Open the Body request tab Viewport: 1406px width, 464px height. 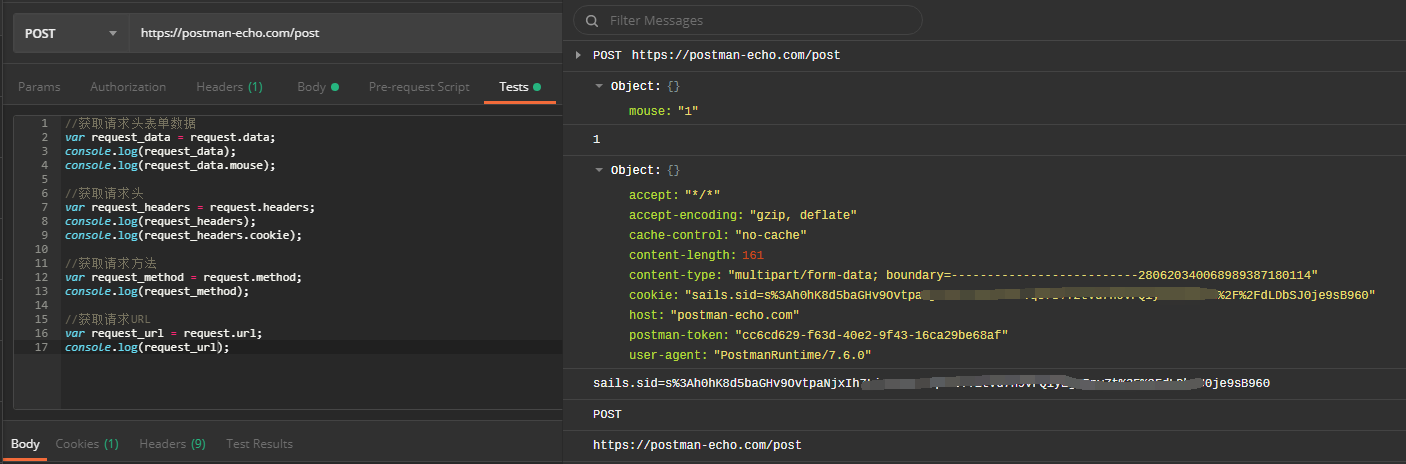click(318, 87)
